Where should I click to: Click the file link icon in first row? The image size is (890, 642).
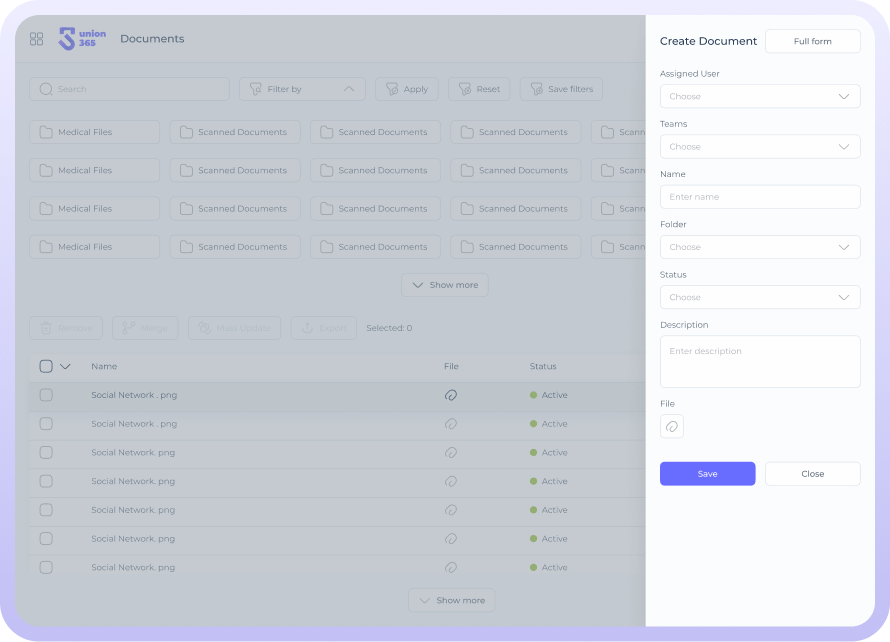click(x=451, y=395)
